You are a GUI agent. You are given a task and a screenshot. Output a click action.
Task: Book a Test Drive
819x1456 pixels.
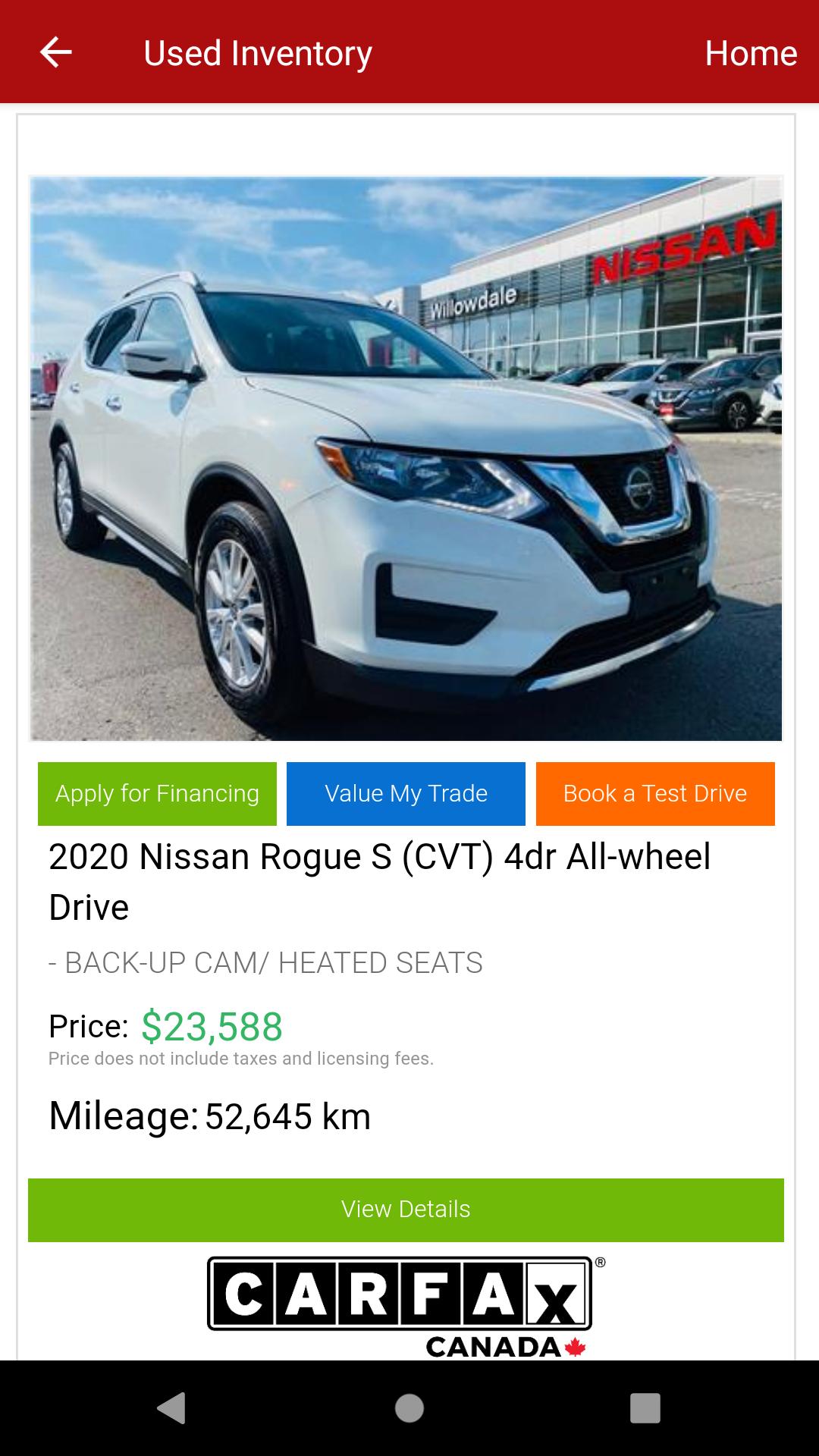[x=655, y=793]
